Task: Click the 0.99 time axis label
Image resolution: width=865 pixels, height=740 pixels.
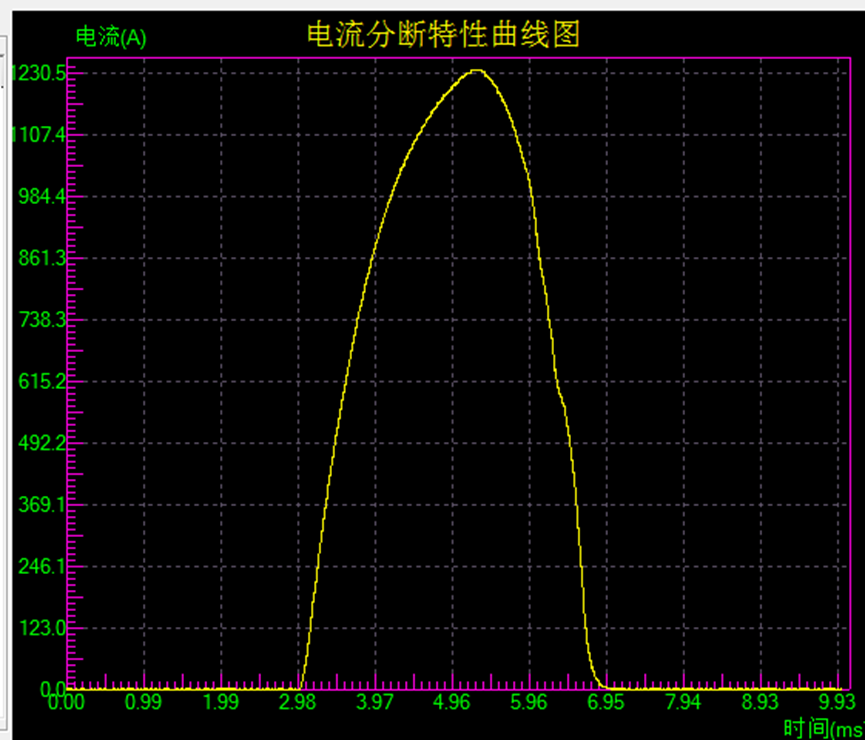Action: tap(143, 702)
